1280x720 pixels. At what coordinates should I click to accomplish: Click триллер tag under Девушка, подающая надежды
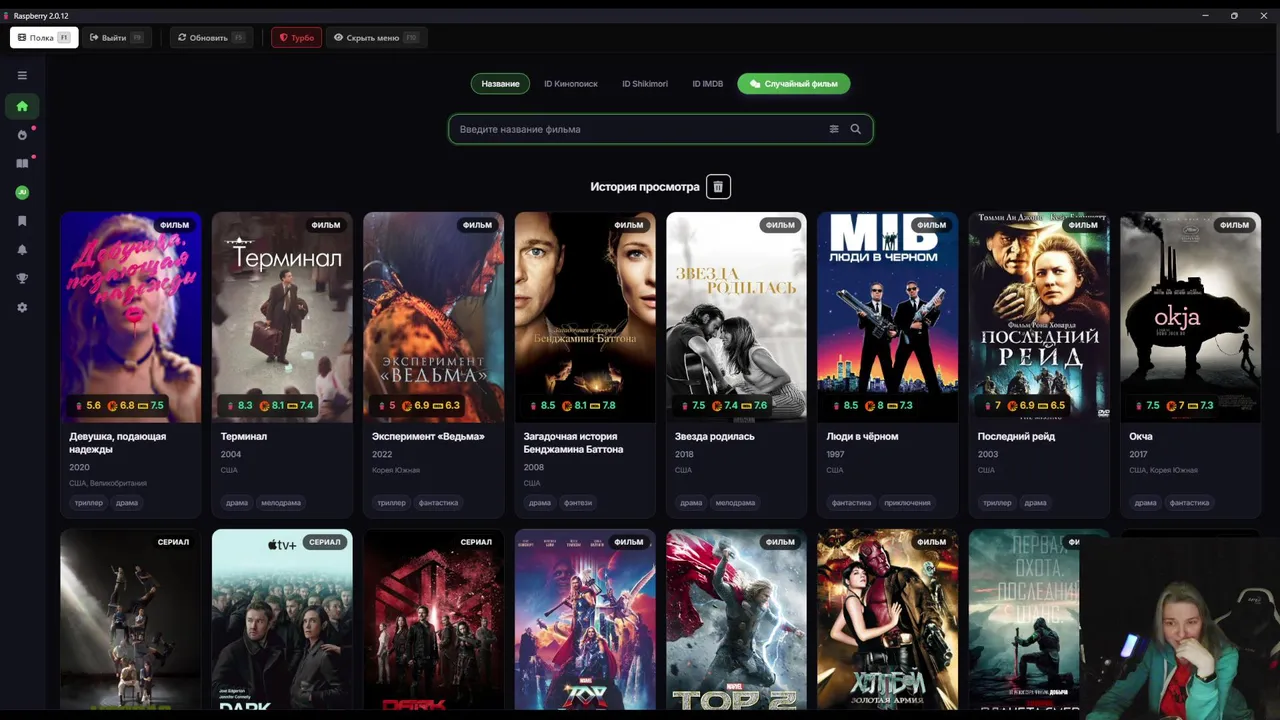(x=89, y=503)
